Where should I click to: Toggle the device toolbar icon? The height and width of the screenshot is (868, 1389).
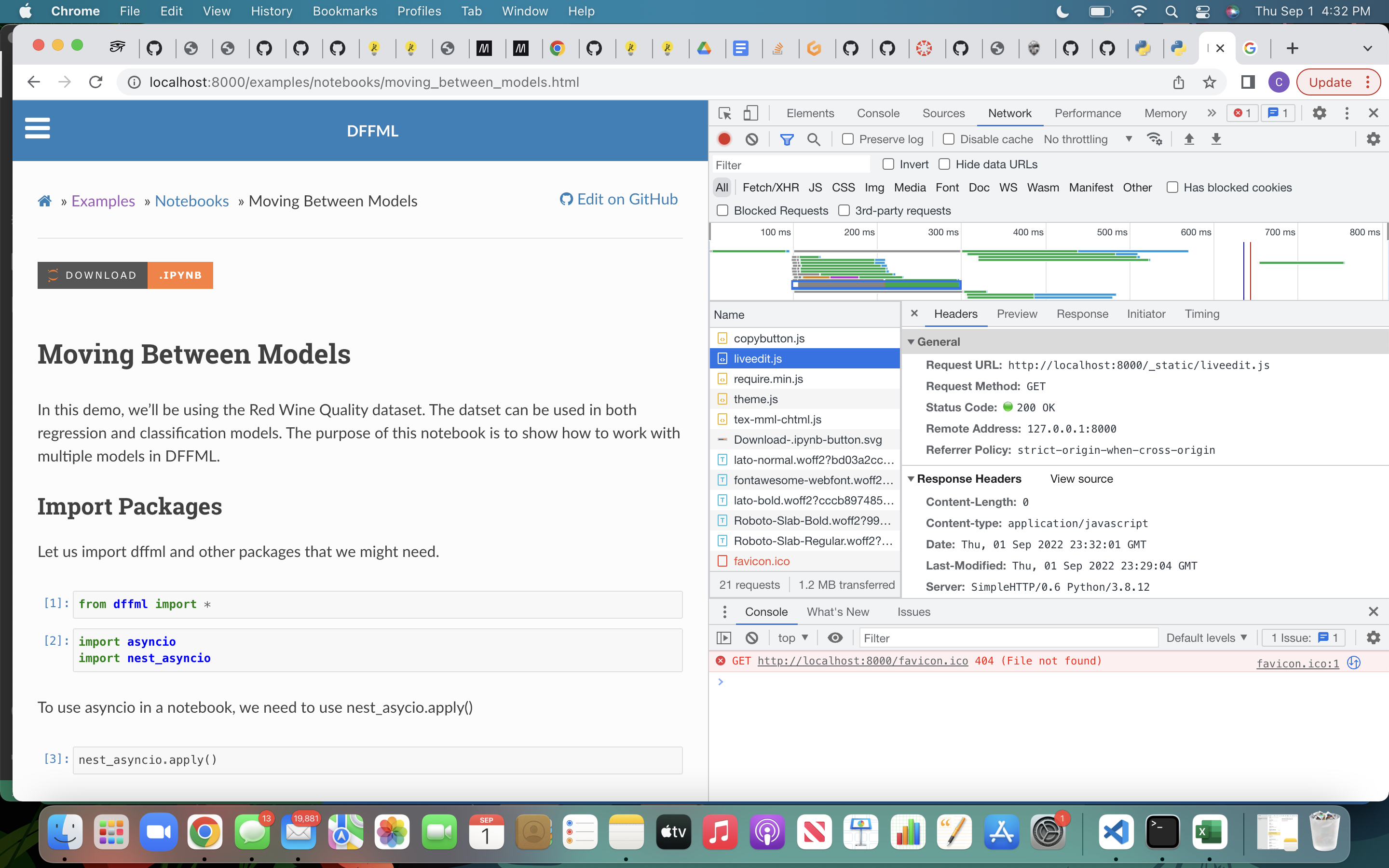click(751, 113)
